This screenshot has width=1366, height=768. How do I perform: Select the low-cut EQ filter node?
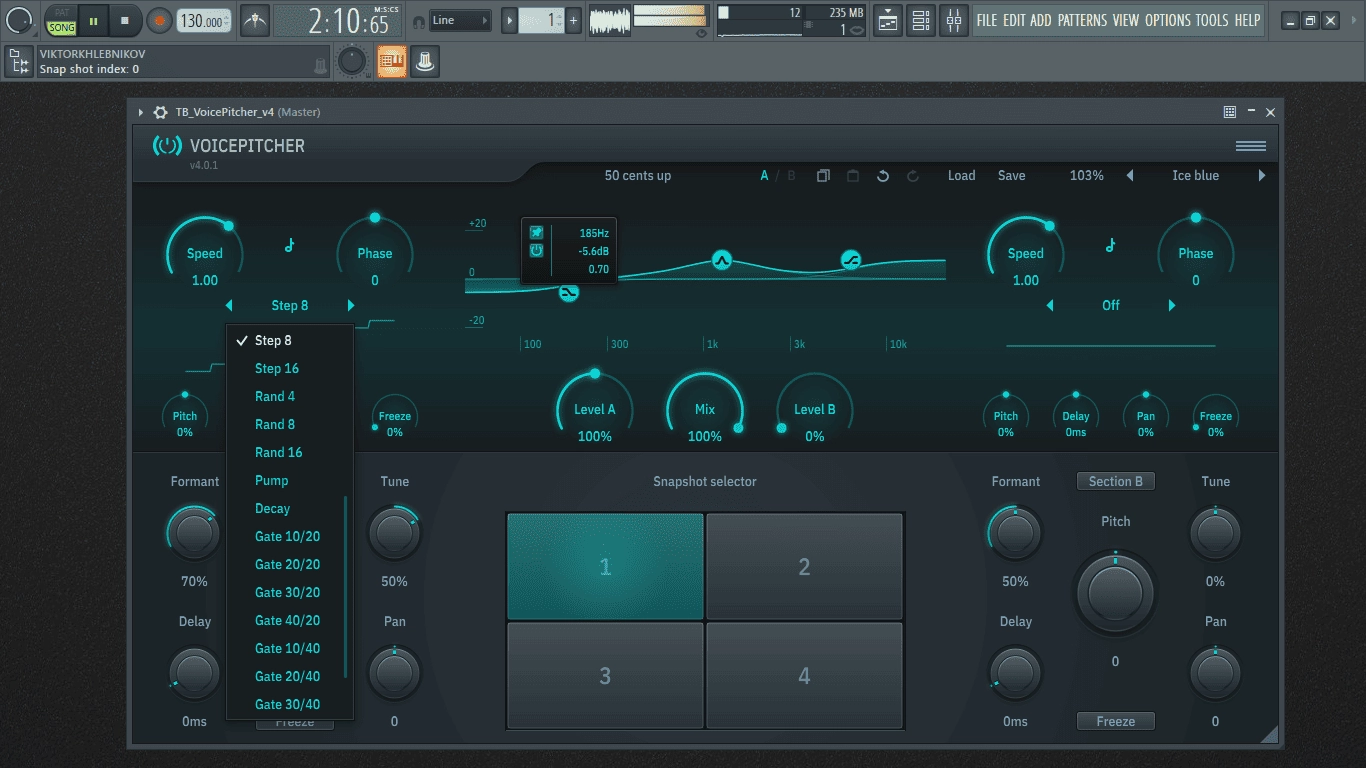click(569, 293)
